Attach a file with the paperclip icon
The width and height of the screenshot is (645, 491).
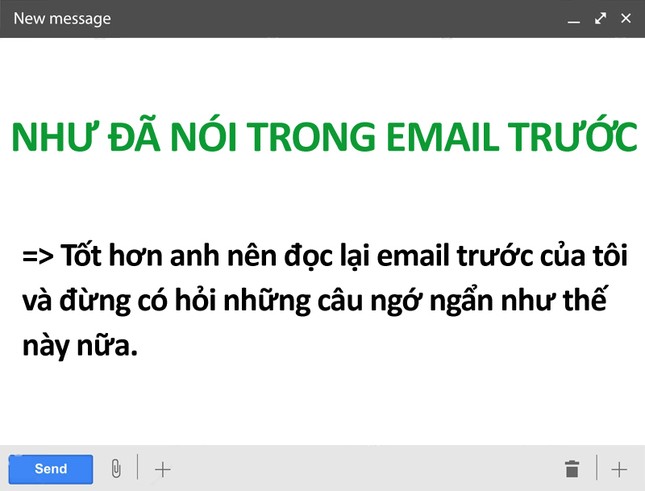(116, 468)
